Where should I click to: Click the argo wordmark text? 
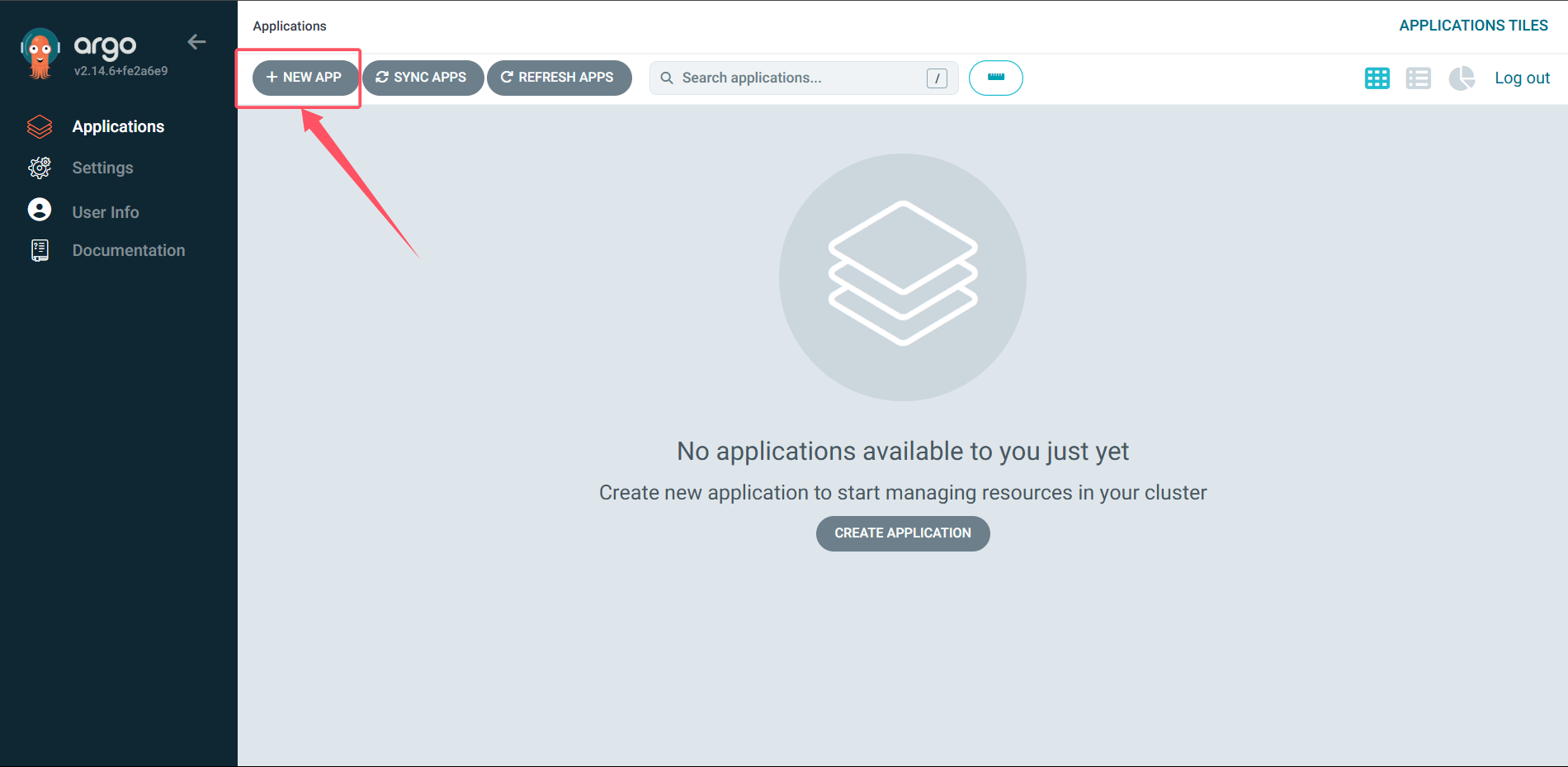106,46
